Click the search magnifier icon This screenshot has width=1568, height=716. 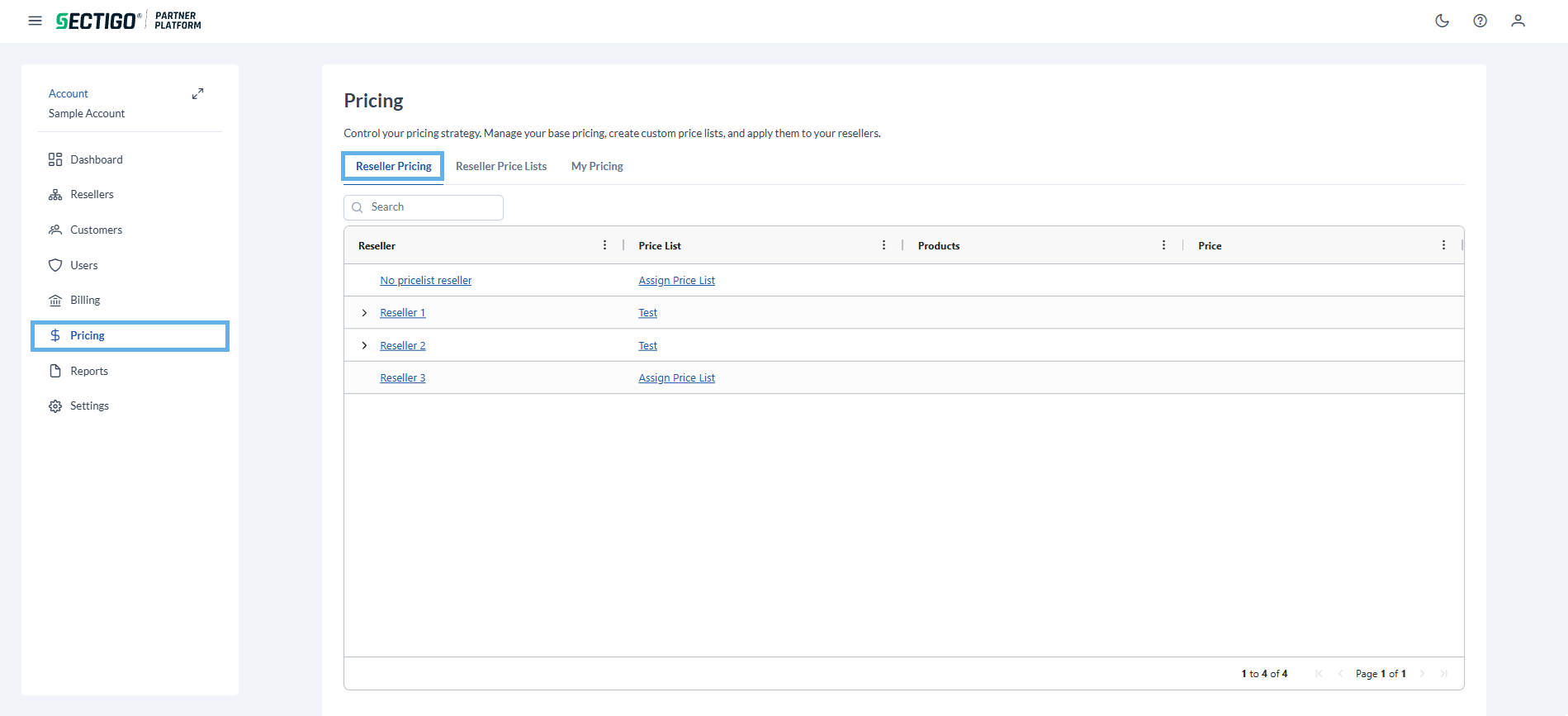358,207
